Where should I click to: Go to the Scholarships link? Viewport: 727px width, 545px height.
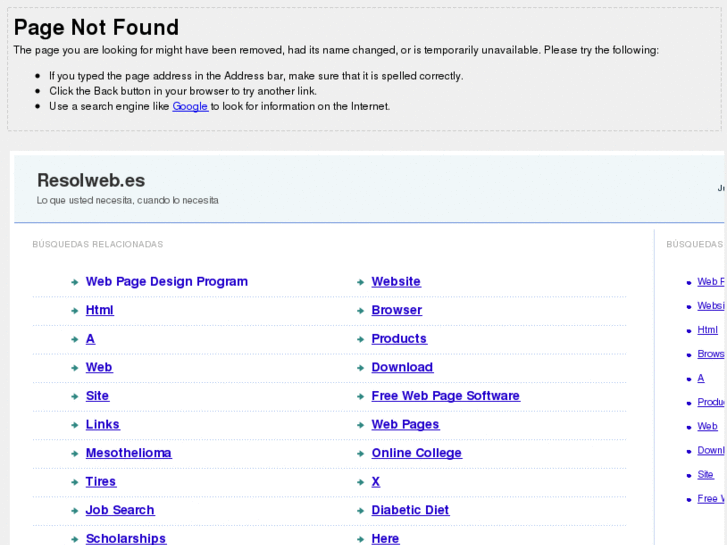[x=125, y=539]
